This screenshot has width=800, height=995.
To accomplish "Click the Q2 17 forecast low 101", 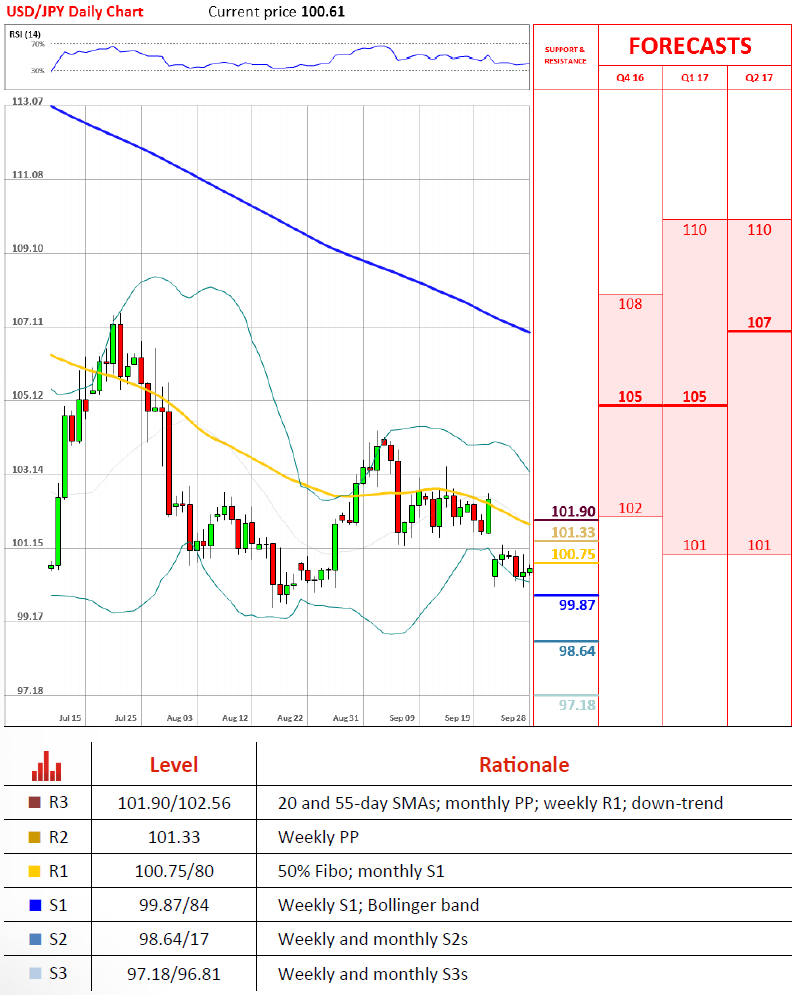I will point(759,545).
